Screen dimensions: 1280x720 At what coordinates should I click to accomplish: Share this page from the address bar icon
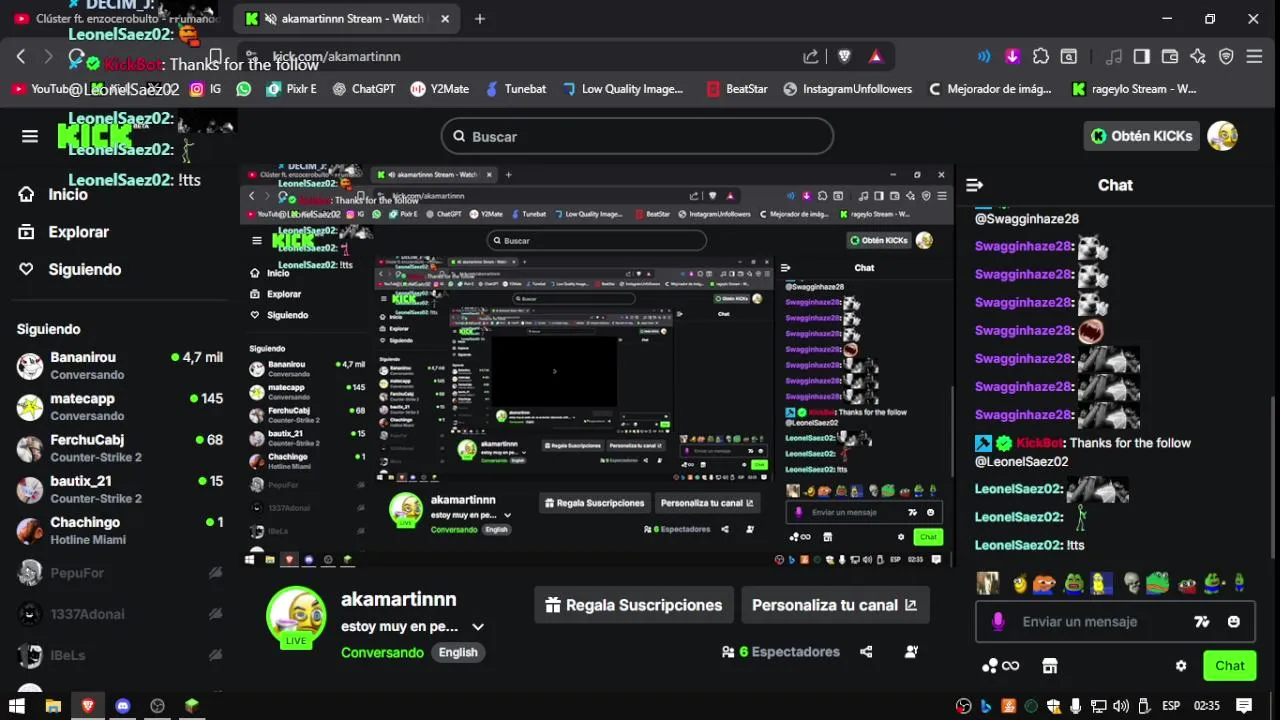tap(811, 56)
